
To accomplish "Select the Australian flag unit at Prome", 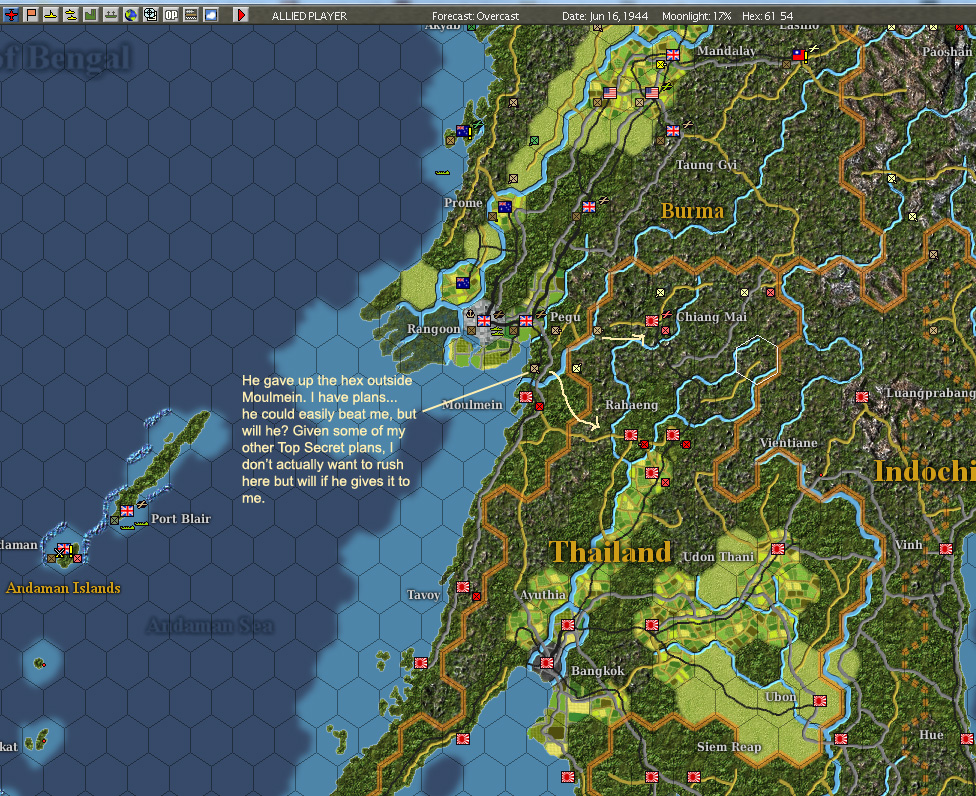I will pos(505,207).
